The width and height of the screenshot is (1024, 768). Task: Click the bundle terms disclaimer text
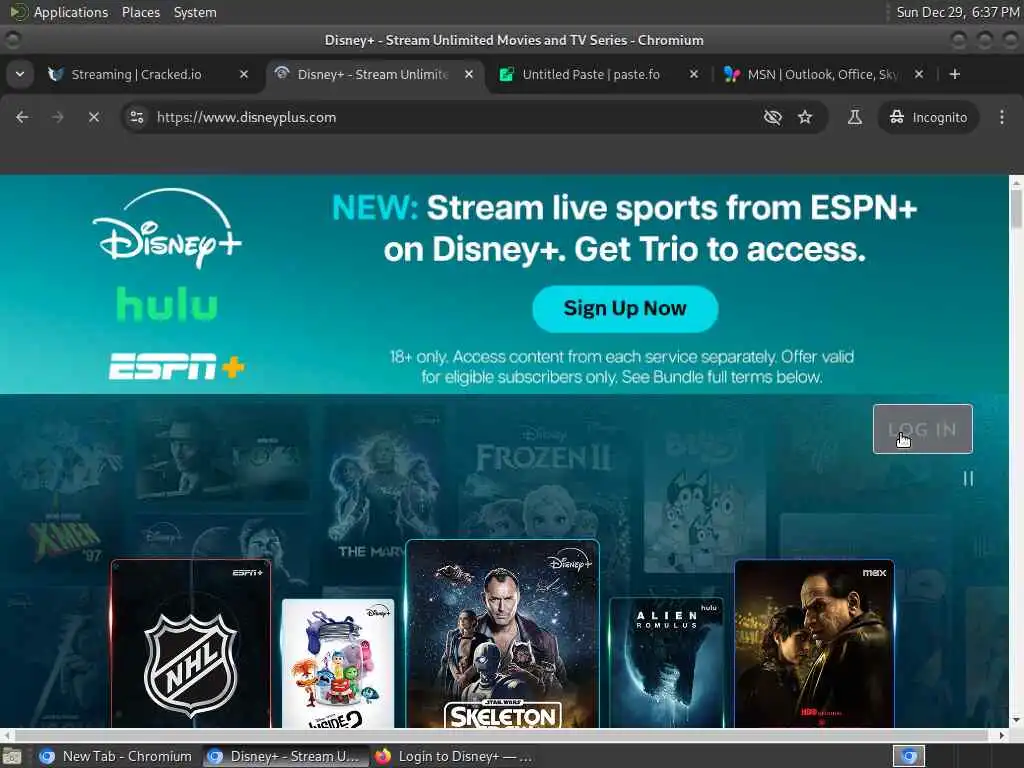click(622, 366)
